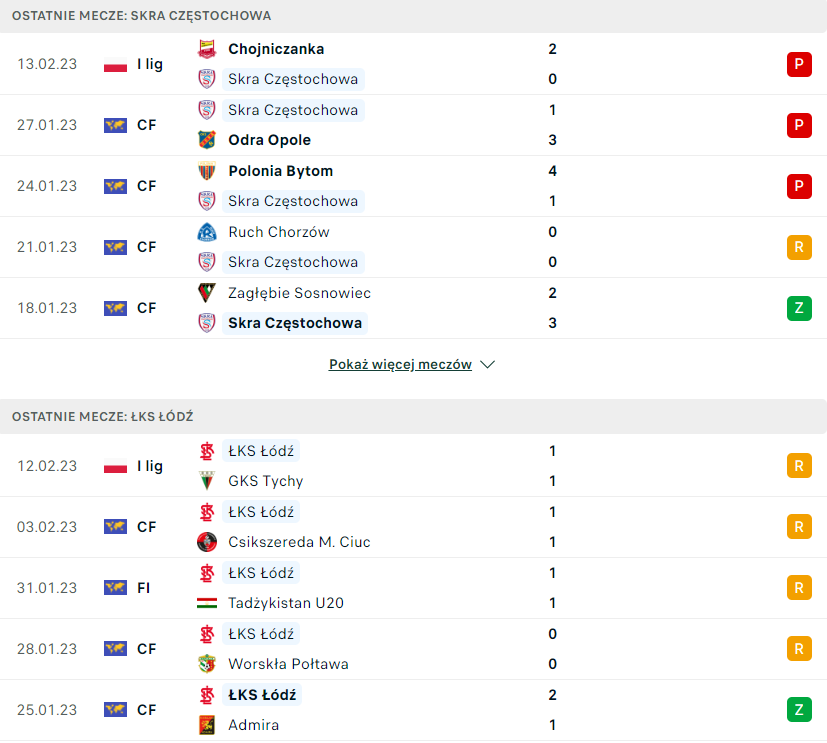The width and height of the screenshot is (827, 743).
Task: Click the Tadżykistan U20 flag icon
Action: [x=207, y=603]
